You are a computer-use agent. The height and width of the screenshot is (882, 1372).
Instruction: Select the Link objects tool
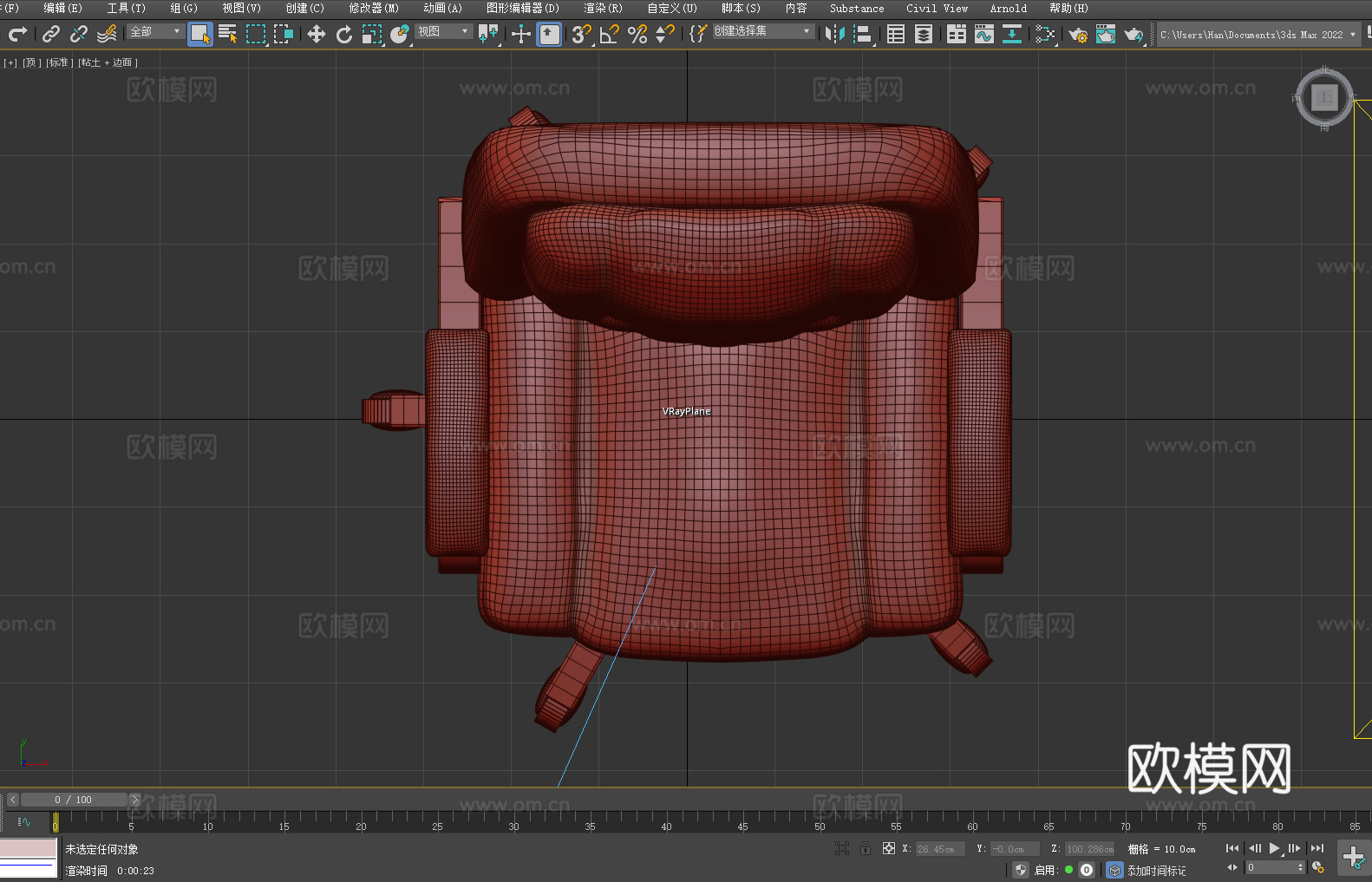pos(51,34)
